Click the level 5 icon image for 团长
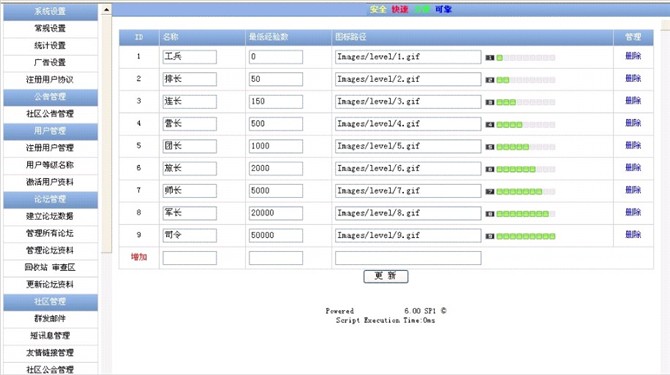This screenshot has height=375, width=670. pos(520,147)
